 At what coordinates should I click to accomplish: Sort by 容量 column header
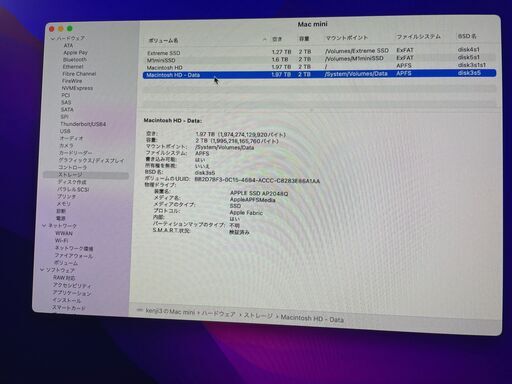[x=304, y=39]
